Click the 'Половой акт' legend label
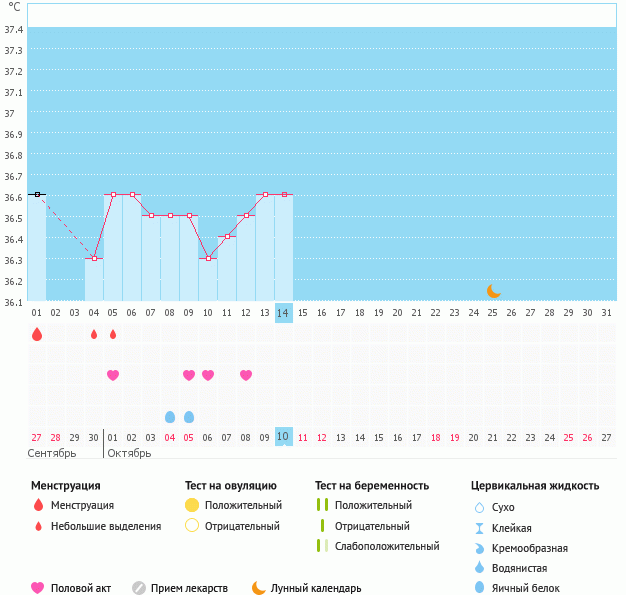This screenshot has width=626, height=595. point(84,588)
